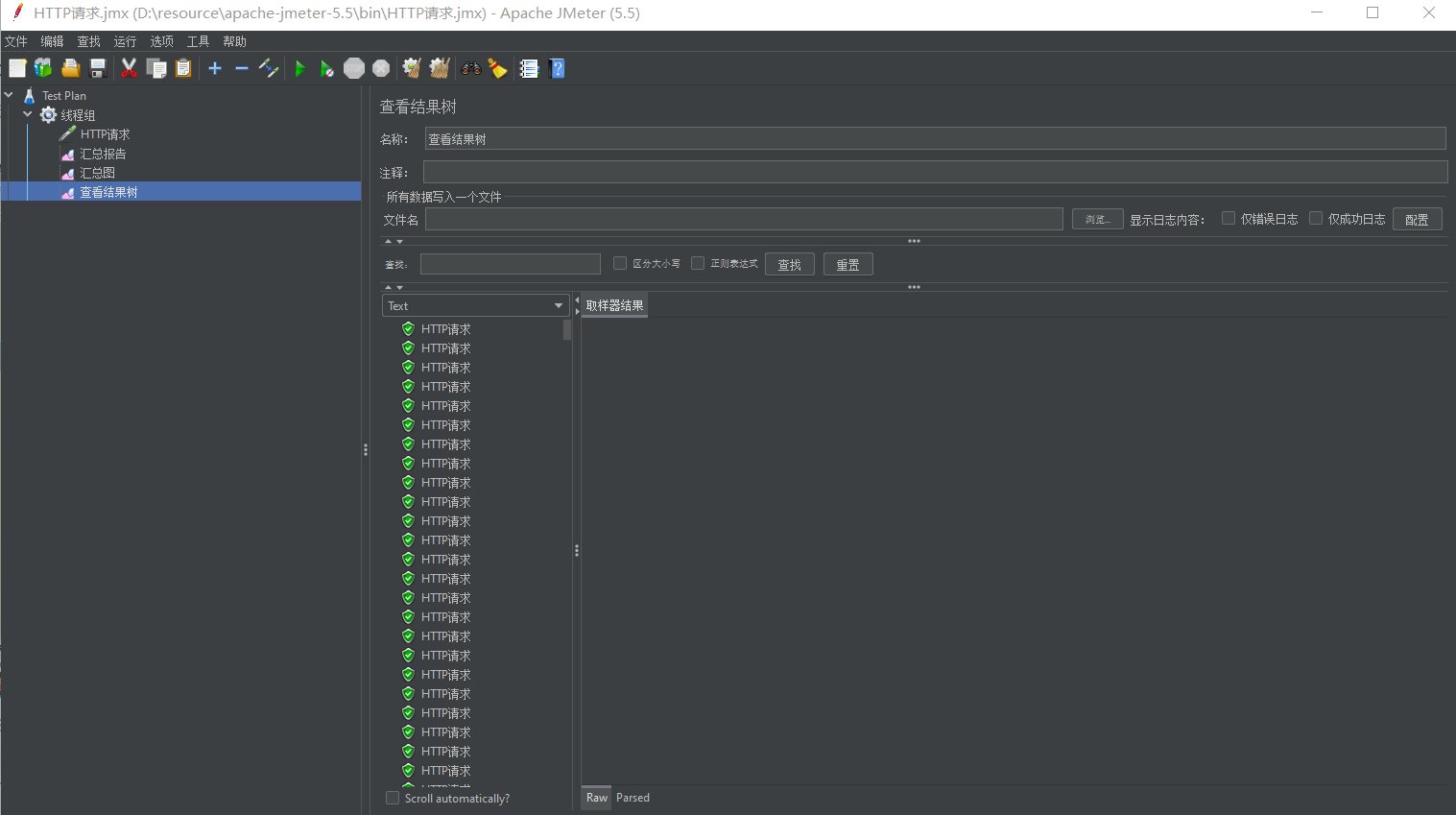Reset search using yellow brush icon
The width and height of the screenshot is (1456, 815).
point(497,68)
